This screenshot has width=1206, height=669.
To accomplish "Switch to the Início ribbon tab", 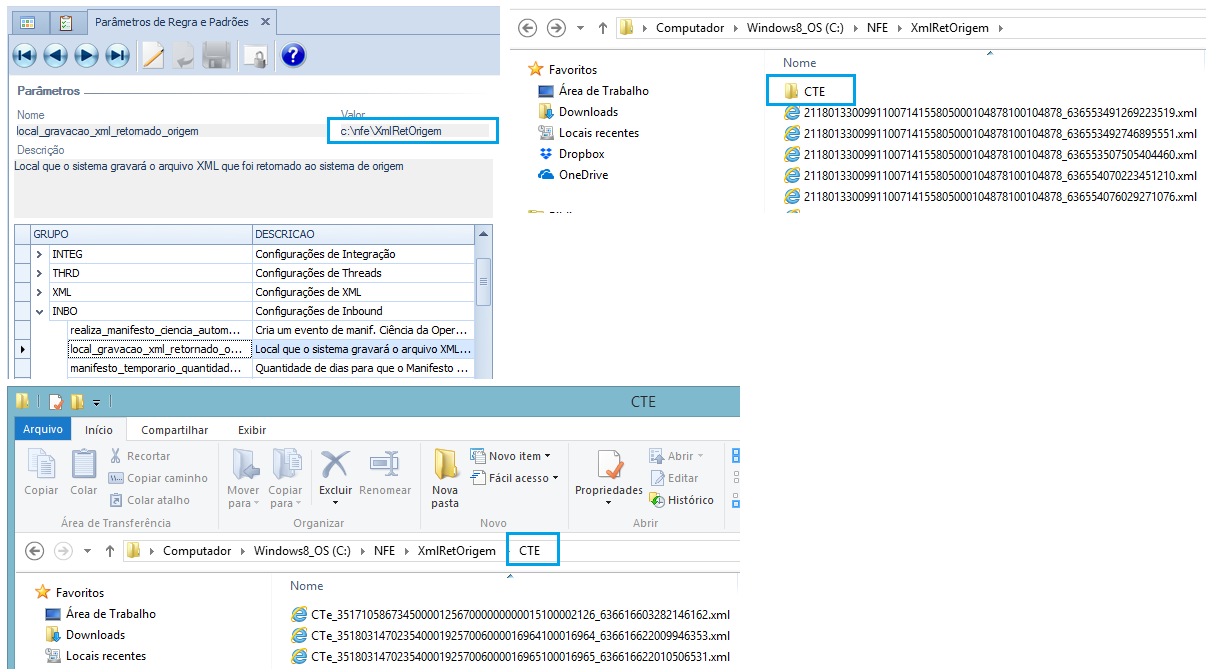I will click(x=99, y=430).
